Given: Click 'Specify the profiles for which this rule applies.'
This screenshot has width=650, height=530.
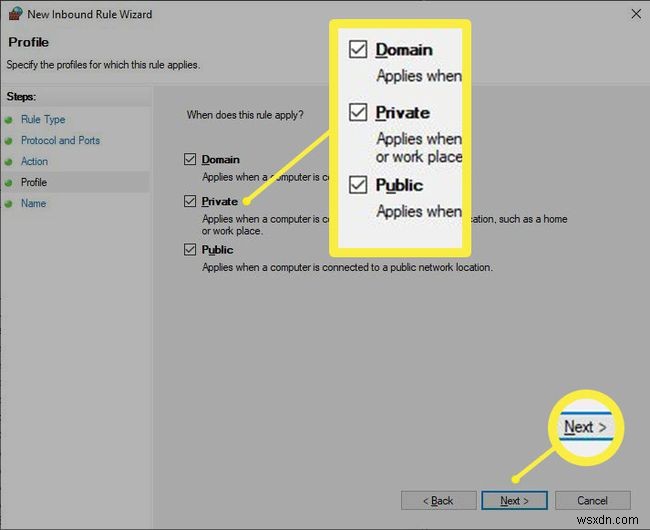Looking at the screenshot, I should click(103, 65).
